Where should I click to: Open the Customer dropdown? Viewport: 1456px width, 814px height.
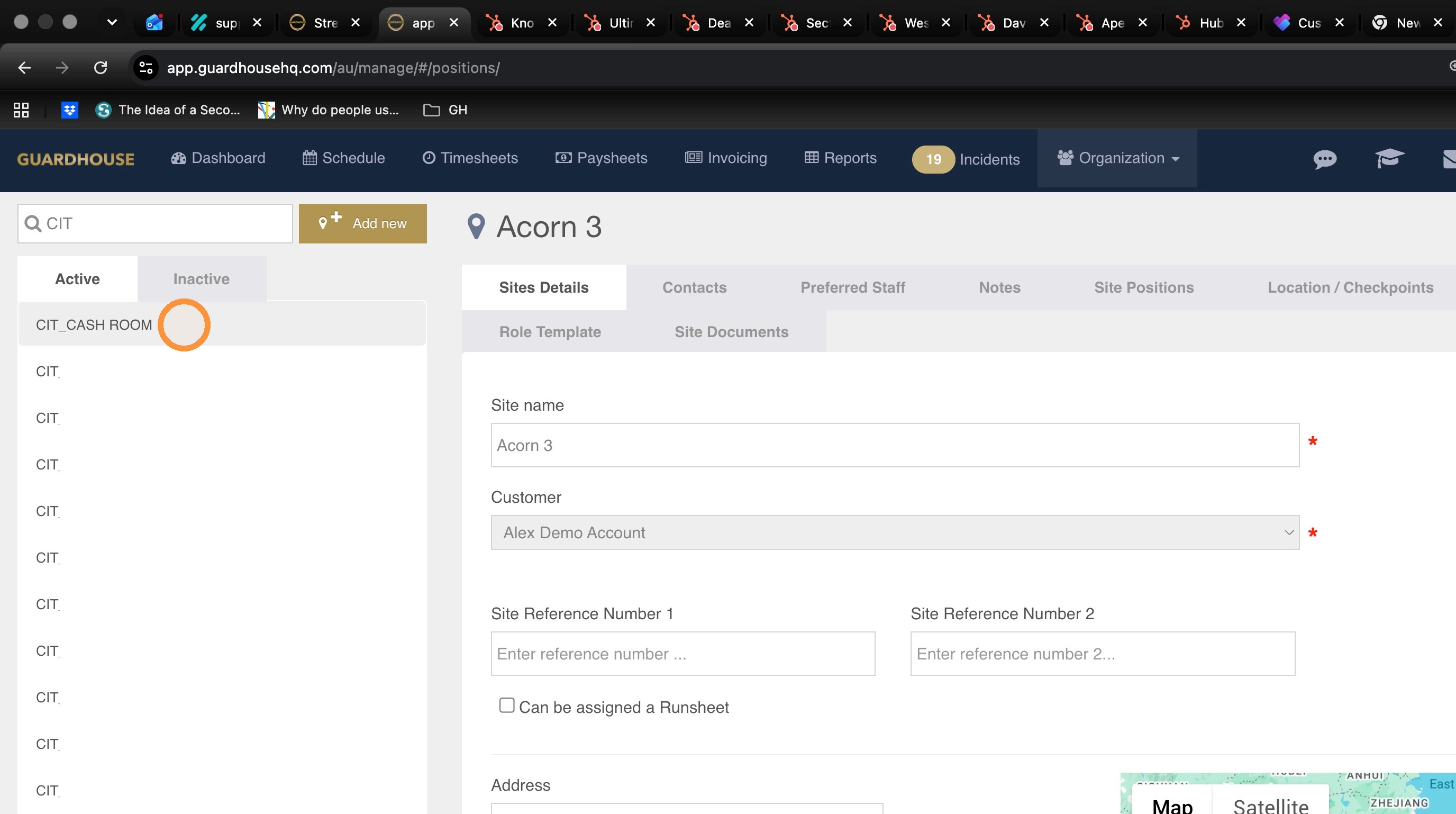click(895, 532)
